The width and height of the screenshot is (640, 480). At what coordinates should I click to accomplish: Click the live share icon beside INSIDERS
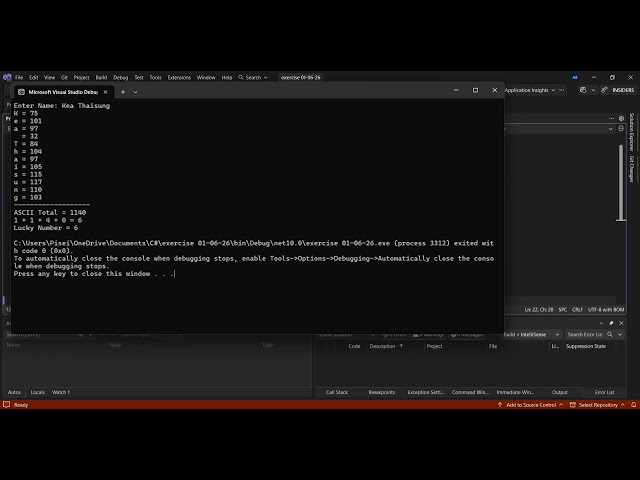click(604, 90)
